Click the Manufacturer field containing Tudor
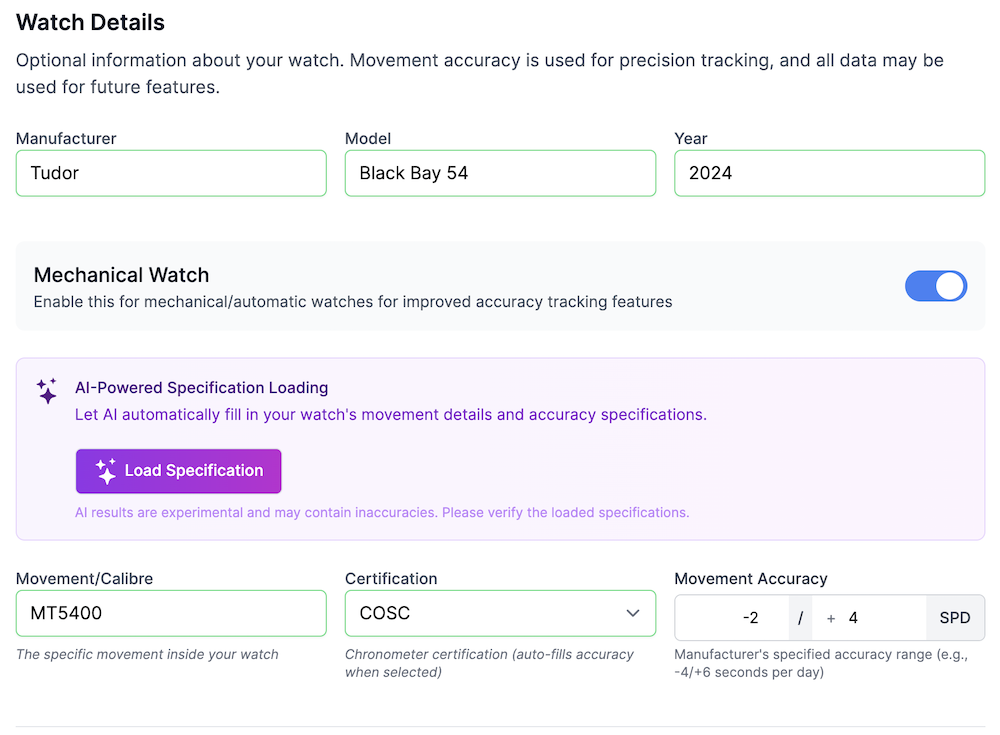Viewport: 1000px width, 735px height. [170, 173]
